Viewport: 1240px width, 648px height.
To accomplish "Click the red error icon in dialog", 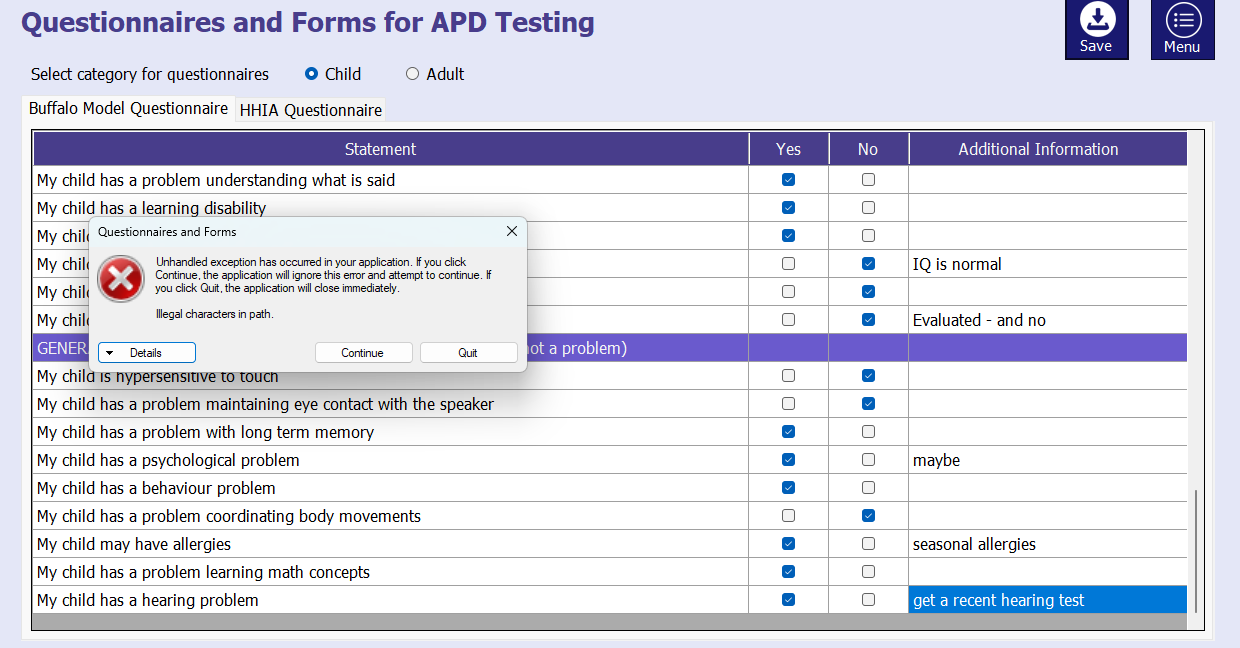I will click(x=122, y=279).
